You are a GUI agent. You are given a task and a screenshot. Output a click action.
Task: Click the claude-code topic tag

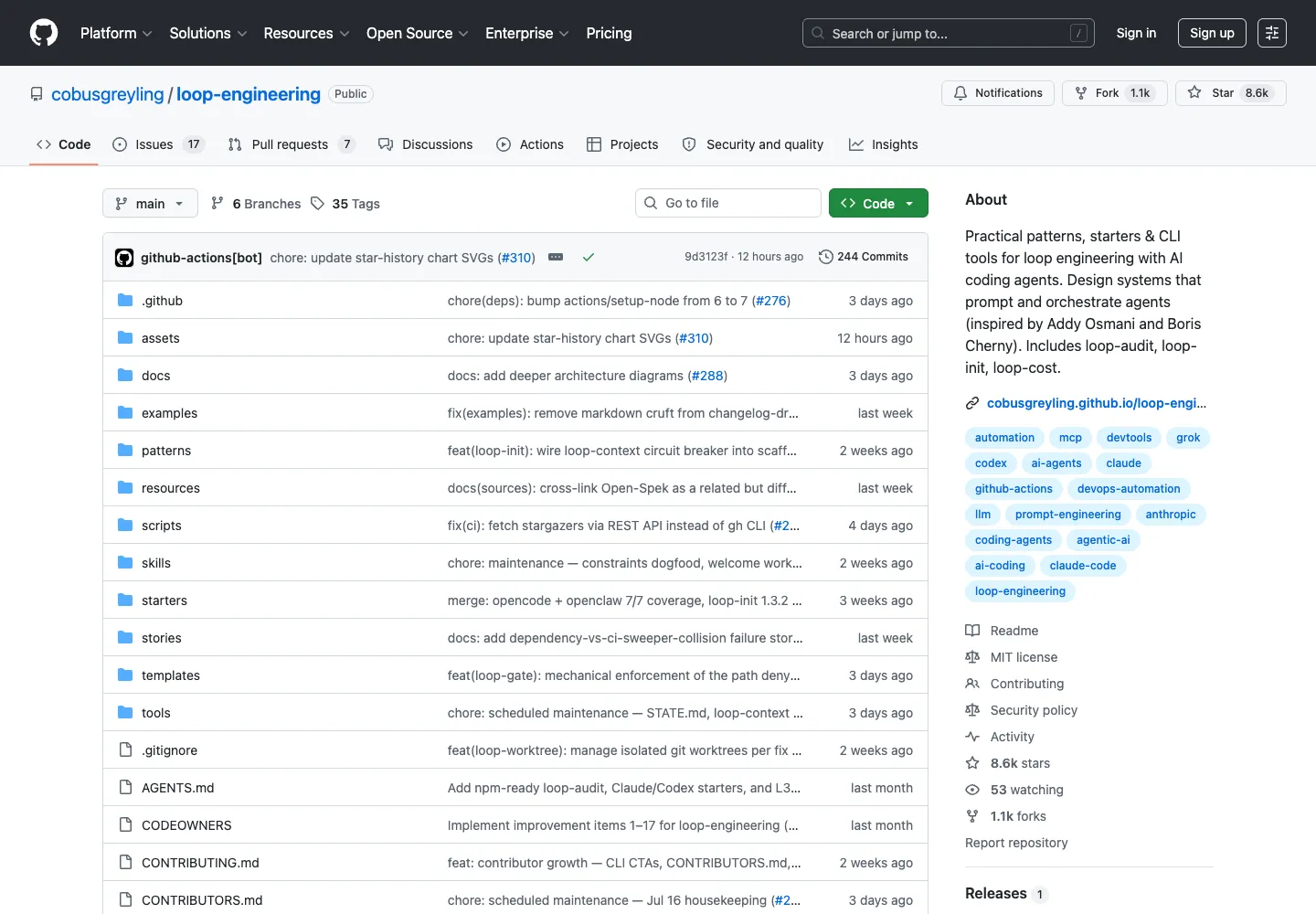pos(1083,566)
